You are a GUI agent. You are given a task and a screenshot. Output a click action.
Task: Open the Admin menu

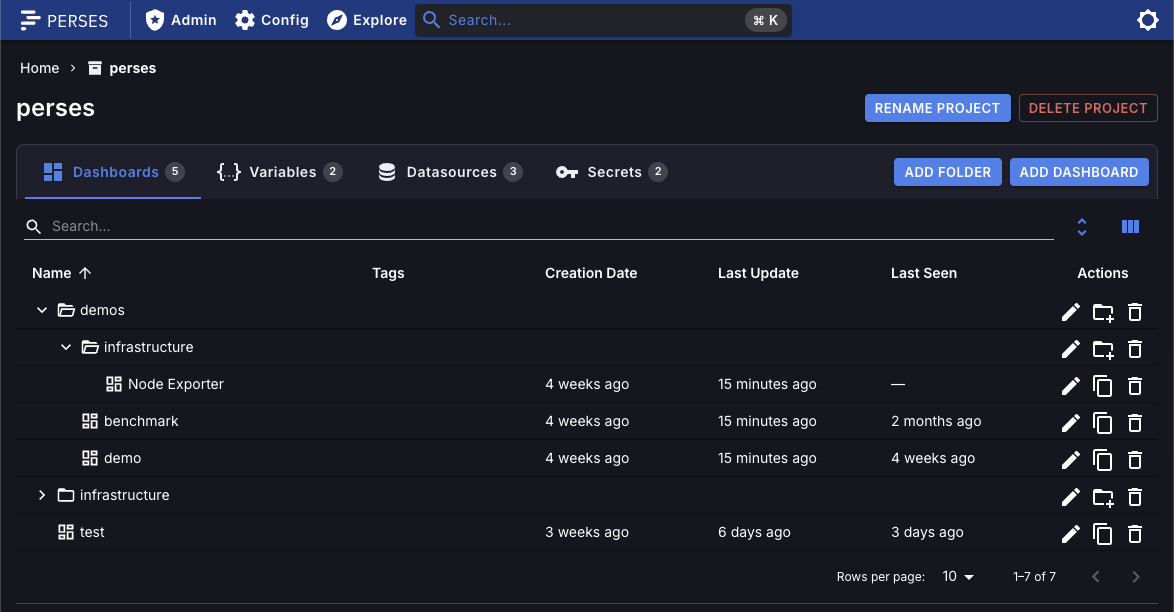coord(180,20)
